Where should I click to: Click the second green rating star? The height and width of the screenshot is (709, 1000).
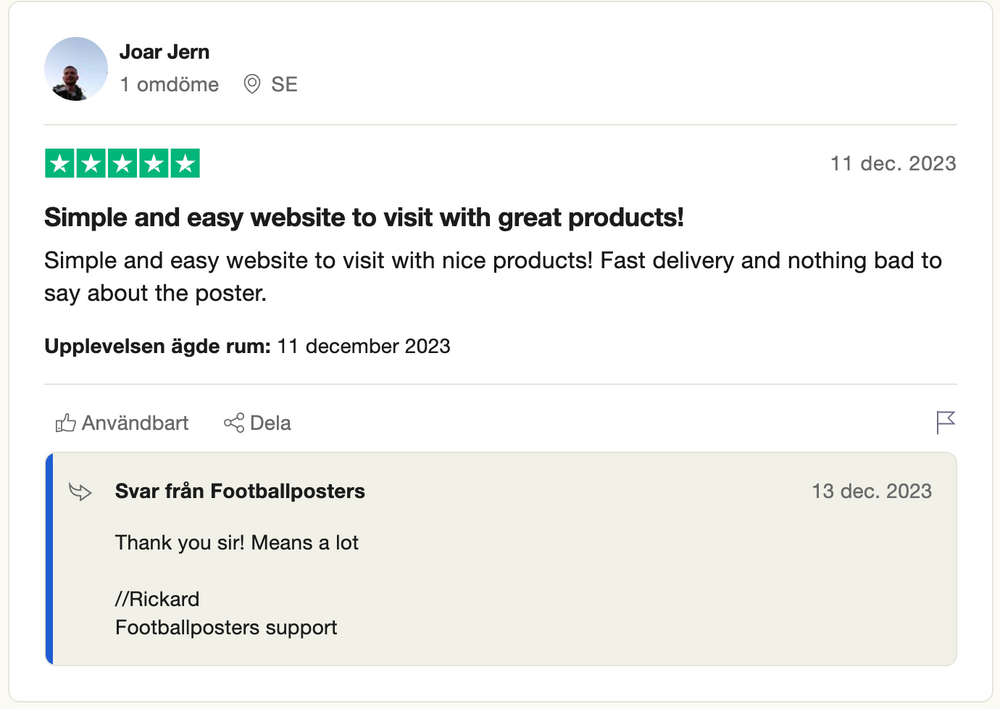pos(91,164)
